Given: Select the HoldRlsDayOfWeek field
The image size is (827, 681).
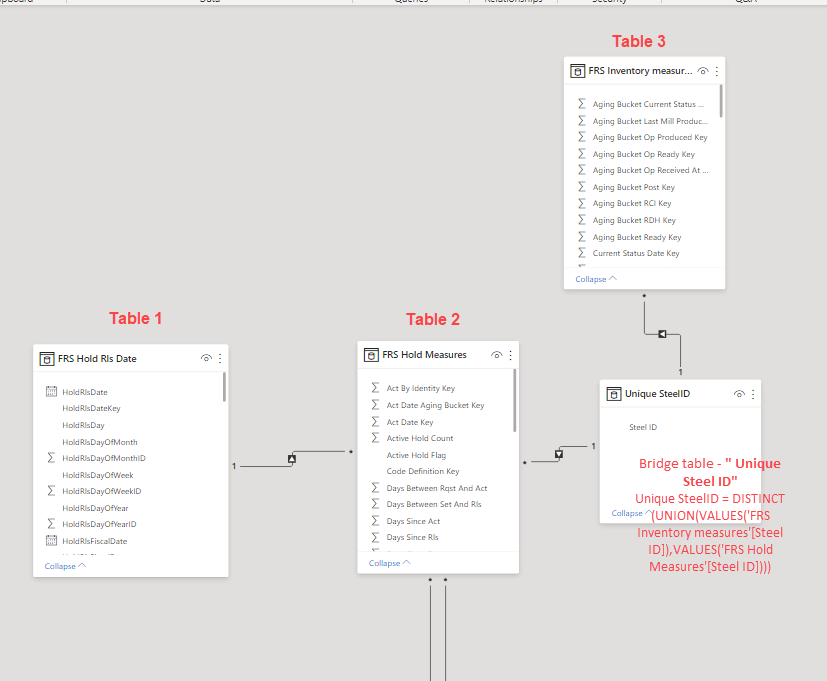Looking at the screenshot, I should click(98, 475).
